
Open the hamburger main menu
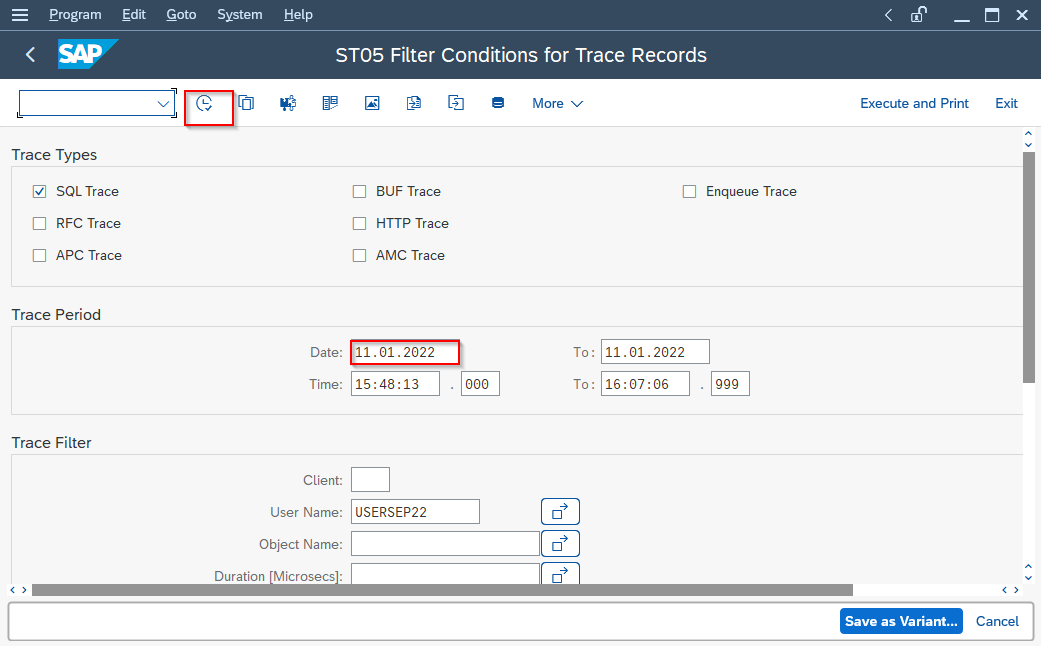(x=20, y=15)
